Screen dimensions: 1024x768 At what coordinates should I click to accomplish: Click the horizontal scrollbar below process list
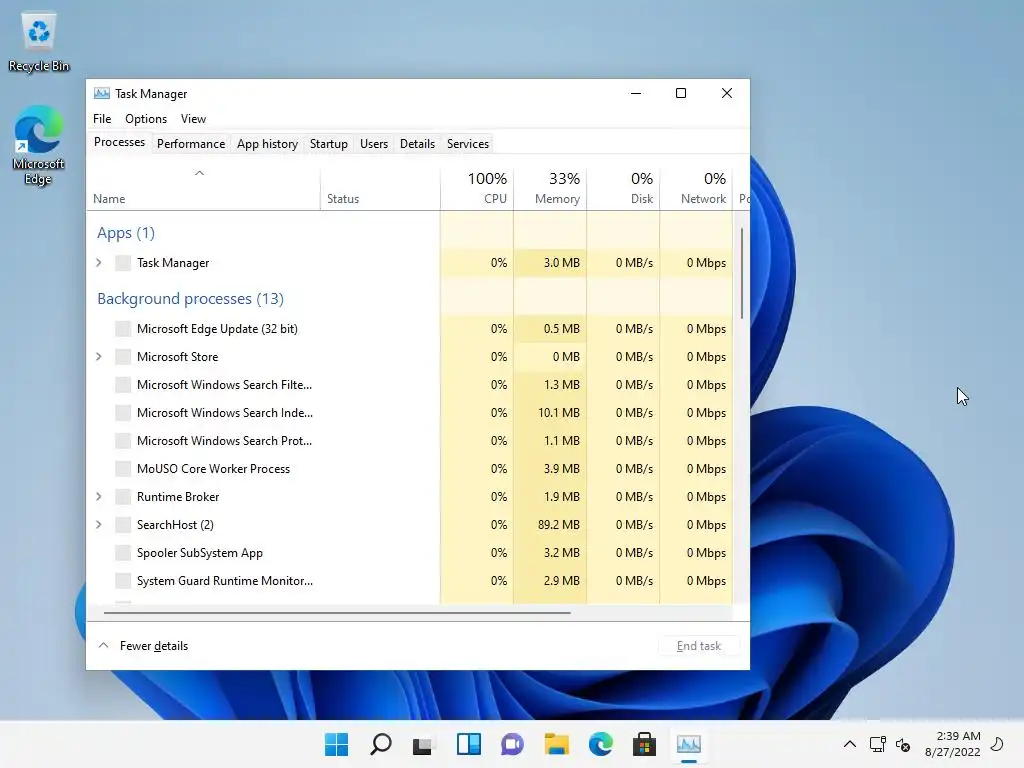click(x=337, y=613)
